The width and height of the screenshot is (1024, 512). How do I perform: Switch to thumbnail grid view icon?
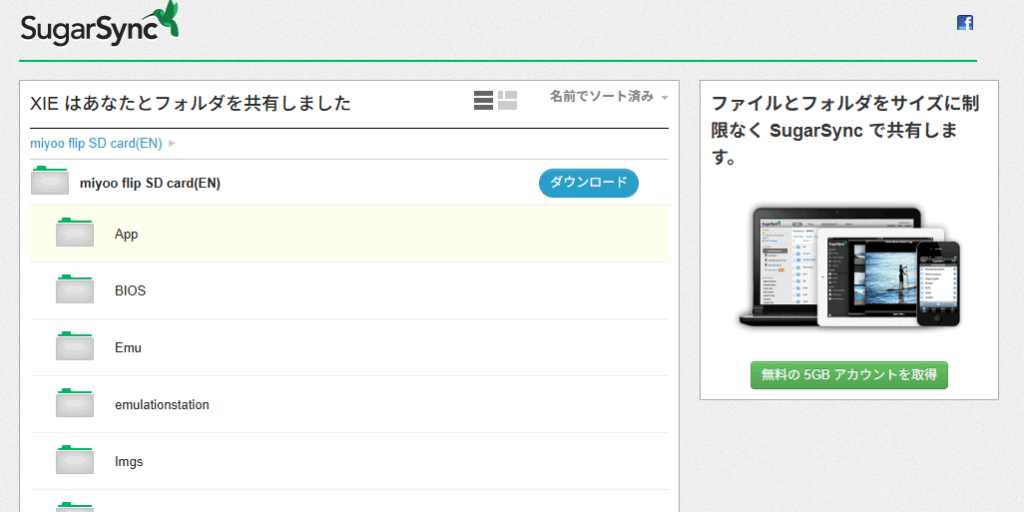[x=507, y=100]
